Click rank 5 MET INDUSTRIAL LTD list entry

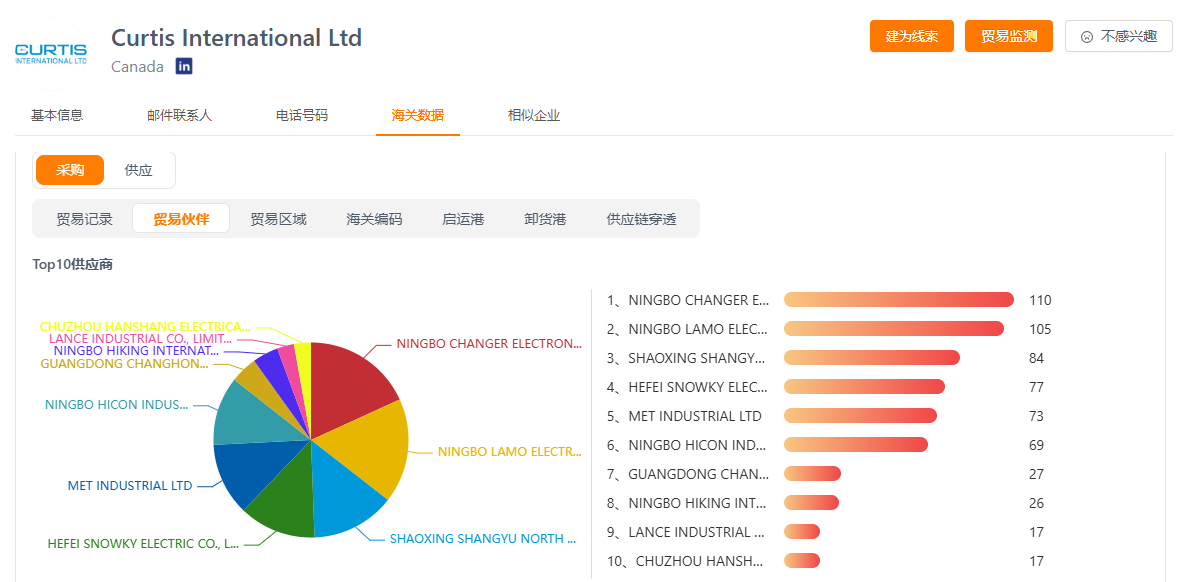pyautogui.click(x=684, y=416)
